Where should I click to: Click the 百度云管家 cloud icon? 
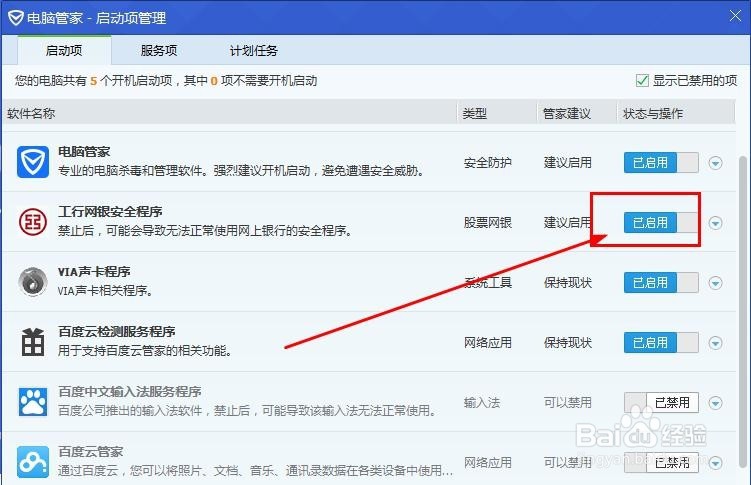(x=33, y=462)
